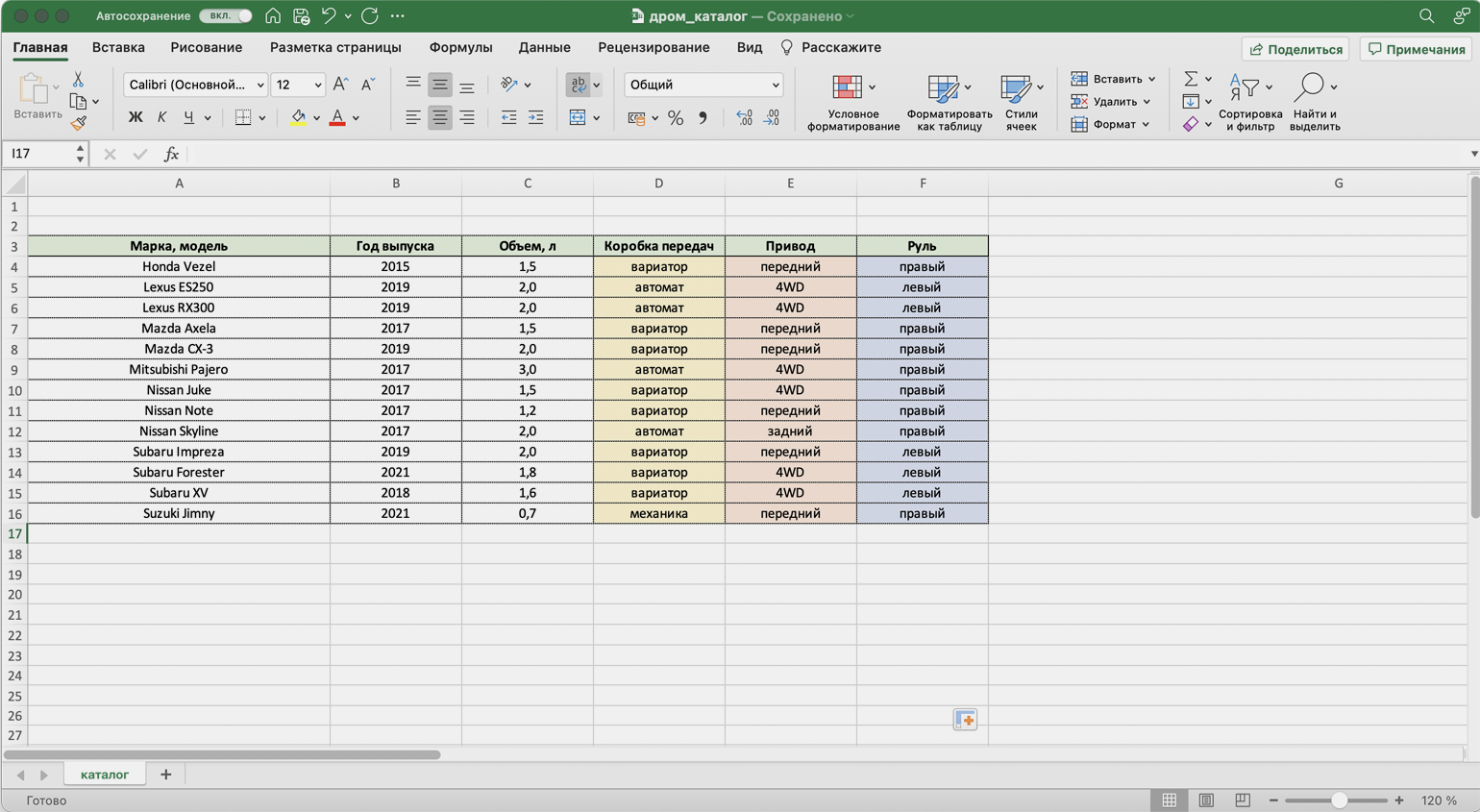This screenshot has width=1480, height=812.
Task: Decrease the indent
Action: [x=508, y=117]
